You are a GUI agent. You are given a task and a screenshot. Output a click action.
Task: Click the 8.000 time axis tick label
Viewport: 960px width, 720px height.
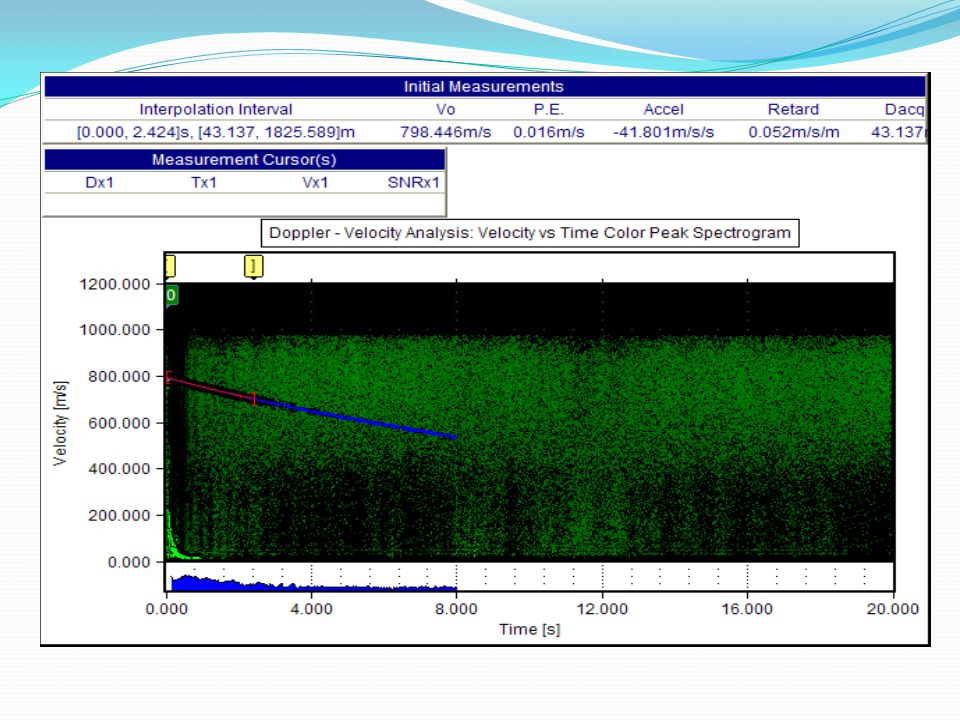tap(456, 609)
